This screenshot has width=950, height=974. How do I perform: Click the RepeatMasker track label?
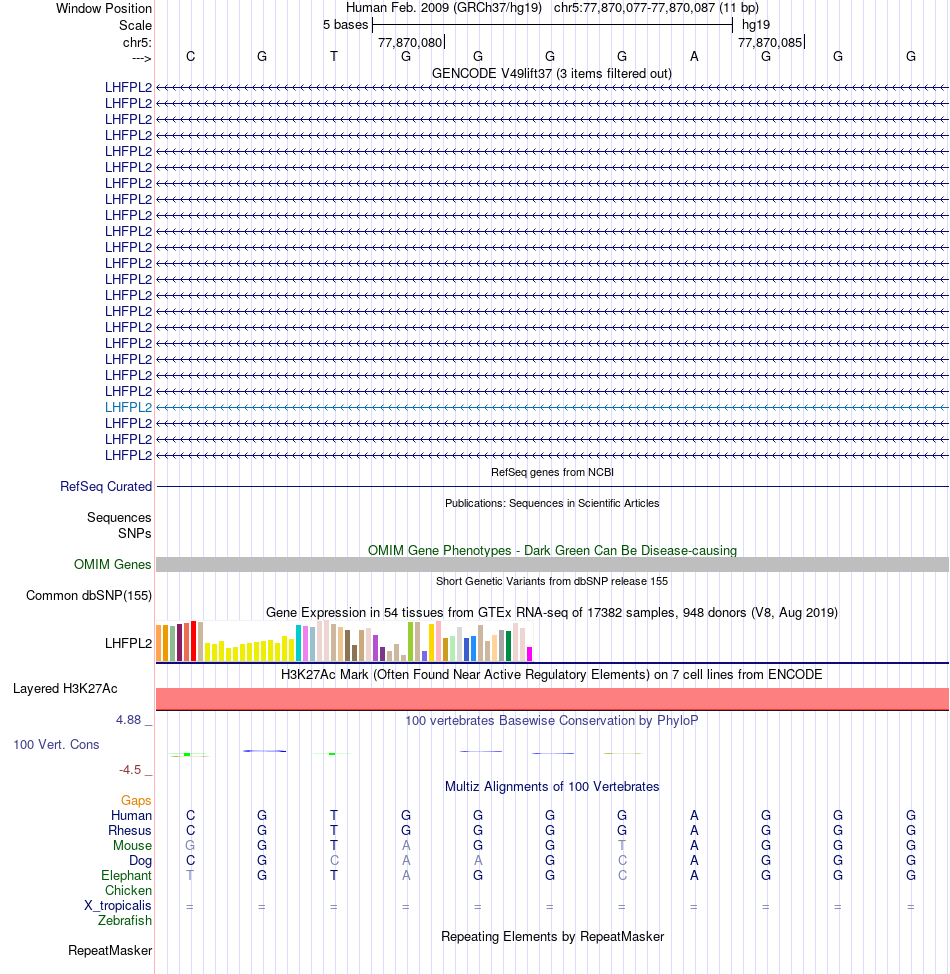(110, 951)
